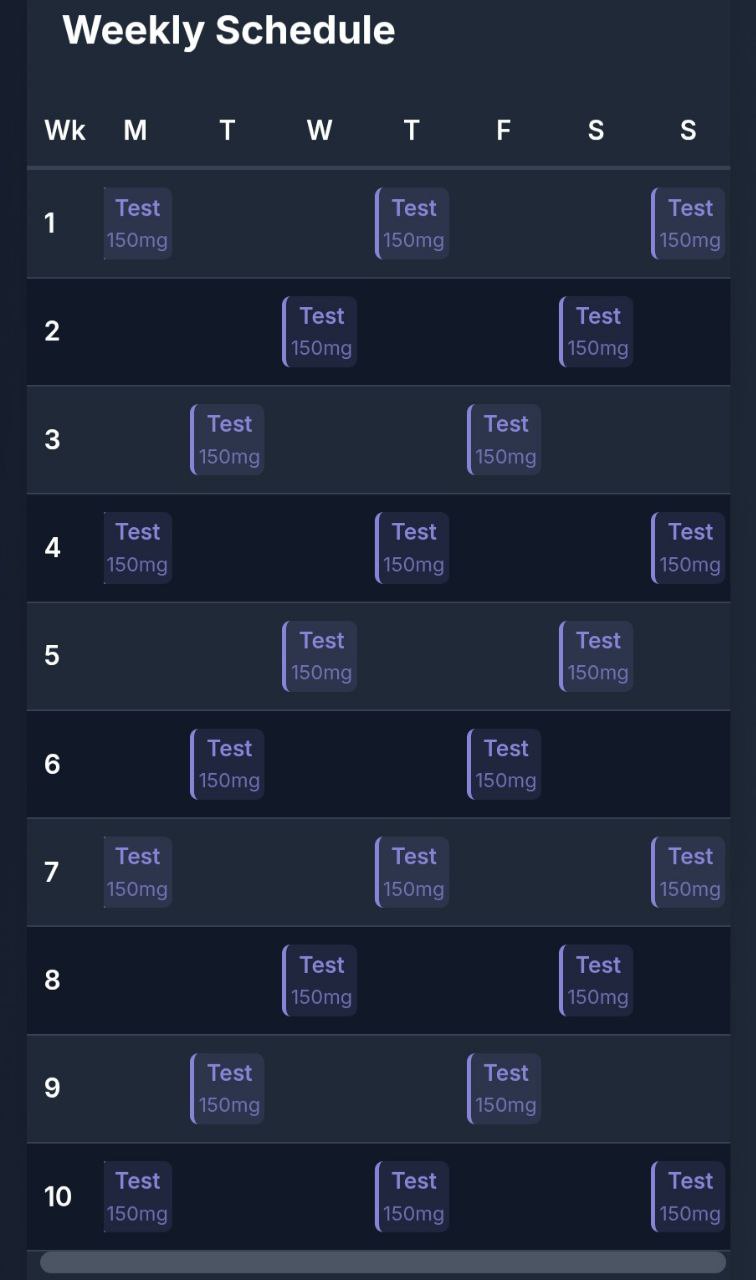Screen dimensions: 756x1280
Task: Select week 1 Thursday Test dose
Action: tap(413, 223)
